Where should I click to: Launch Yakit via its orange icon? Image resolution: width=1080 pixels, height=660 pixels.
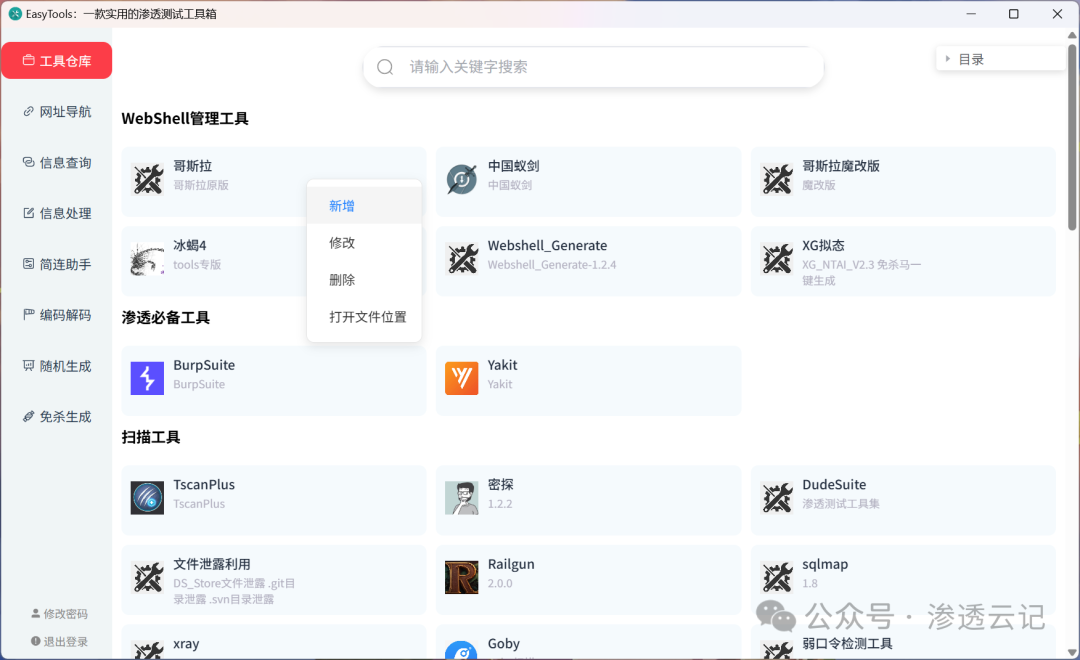461,378
